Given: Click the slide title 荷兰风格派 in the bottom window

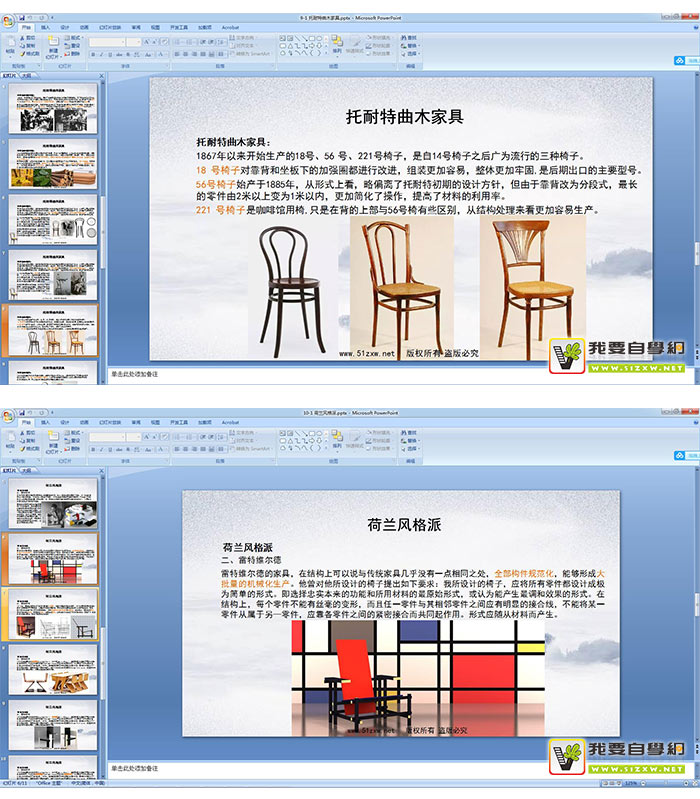Looking at the screenshot, I should (x=404, y=524).
